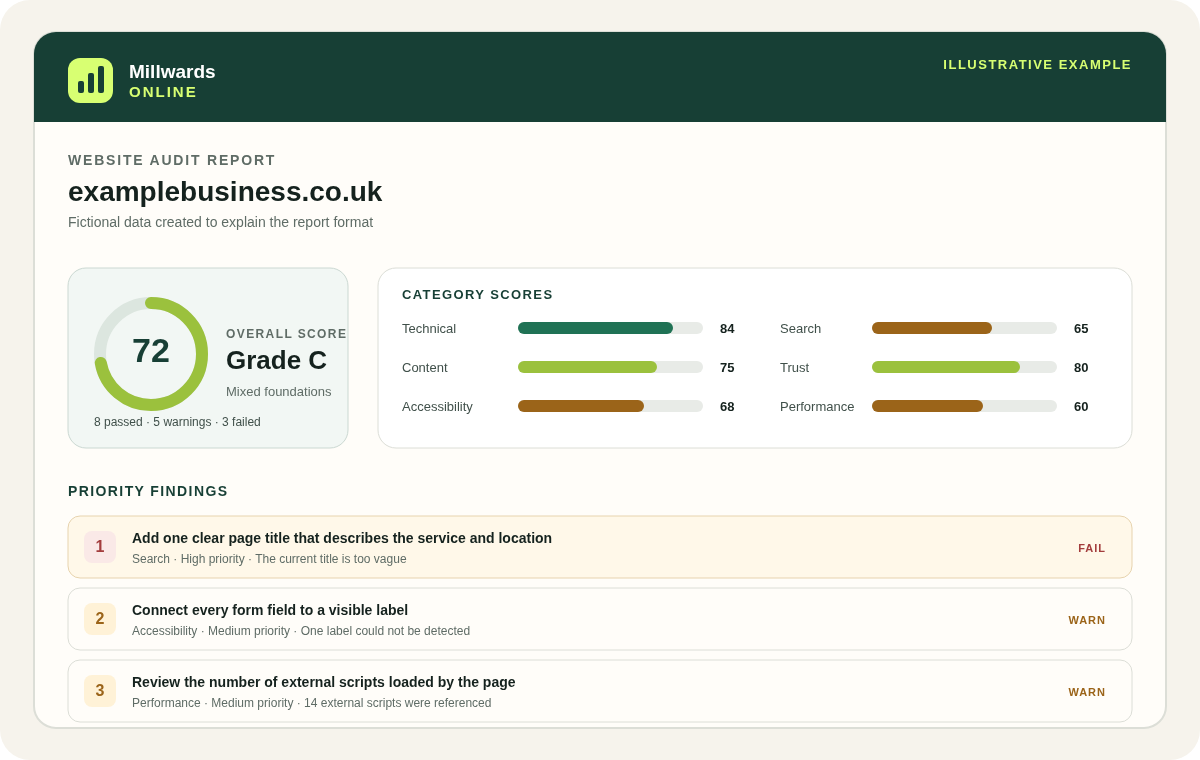Select the examplebusiness.co.uk title
The width and height of the screenshot is (1200, 760).
[x=225, y=192]
